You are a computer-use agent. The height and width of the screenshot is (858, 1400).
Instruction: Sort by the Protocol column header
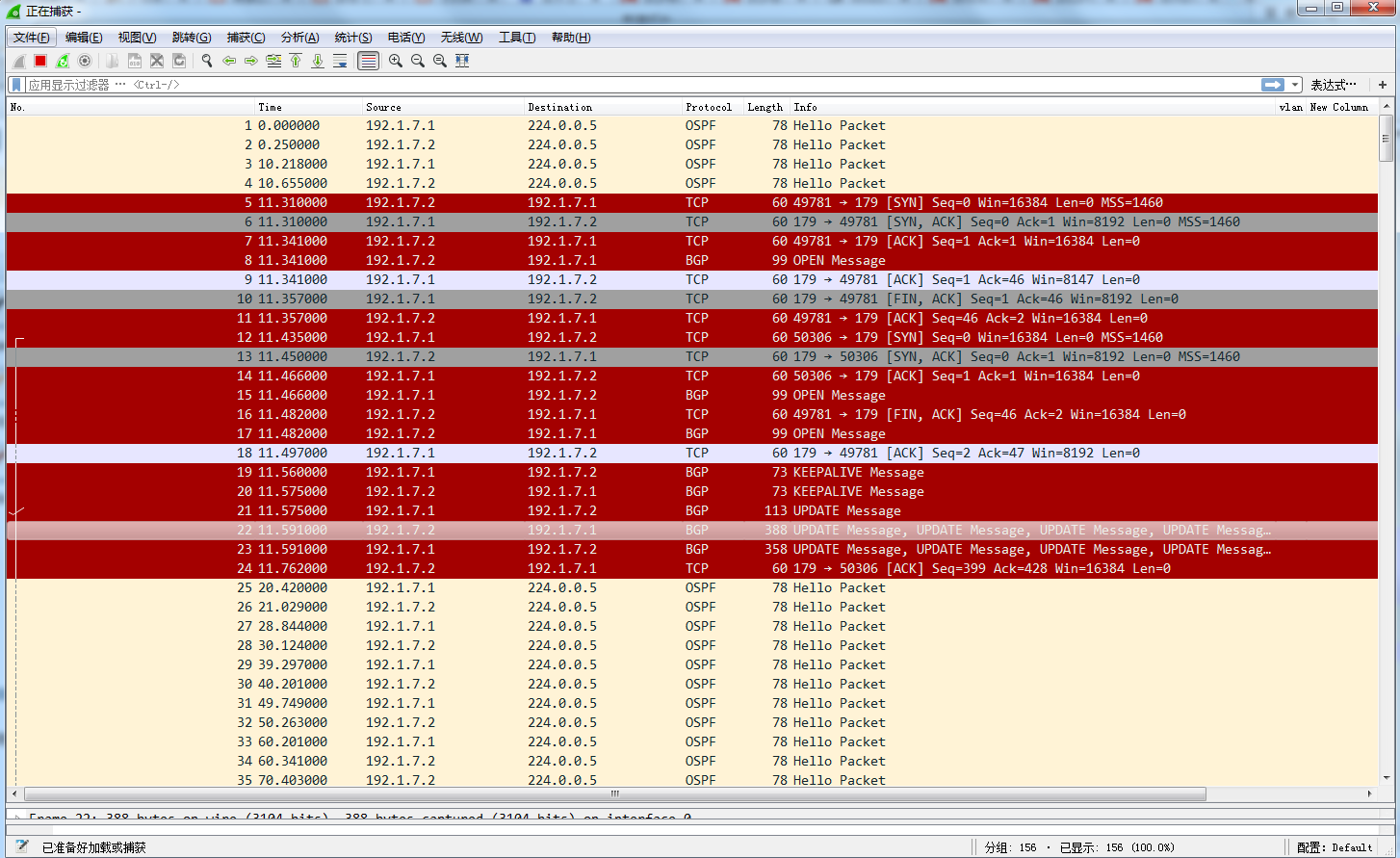point(713,107)
